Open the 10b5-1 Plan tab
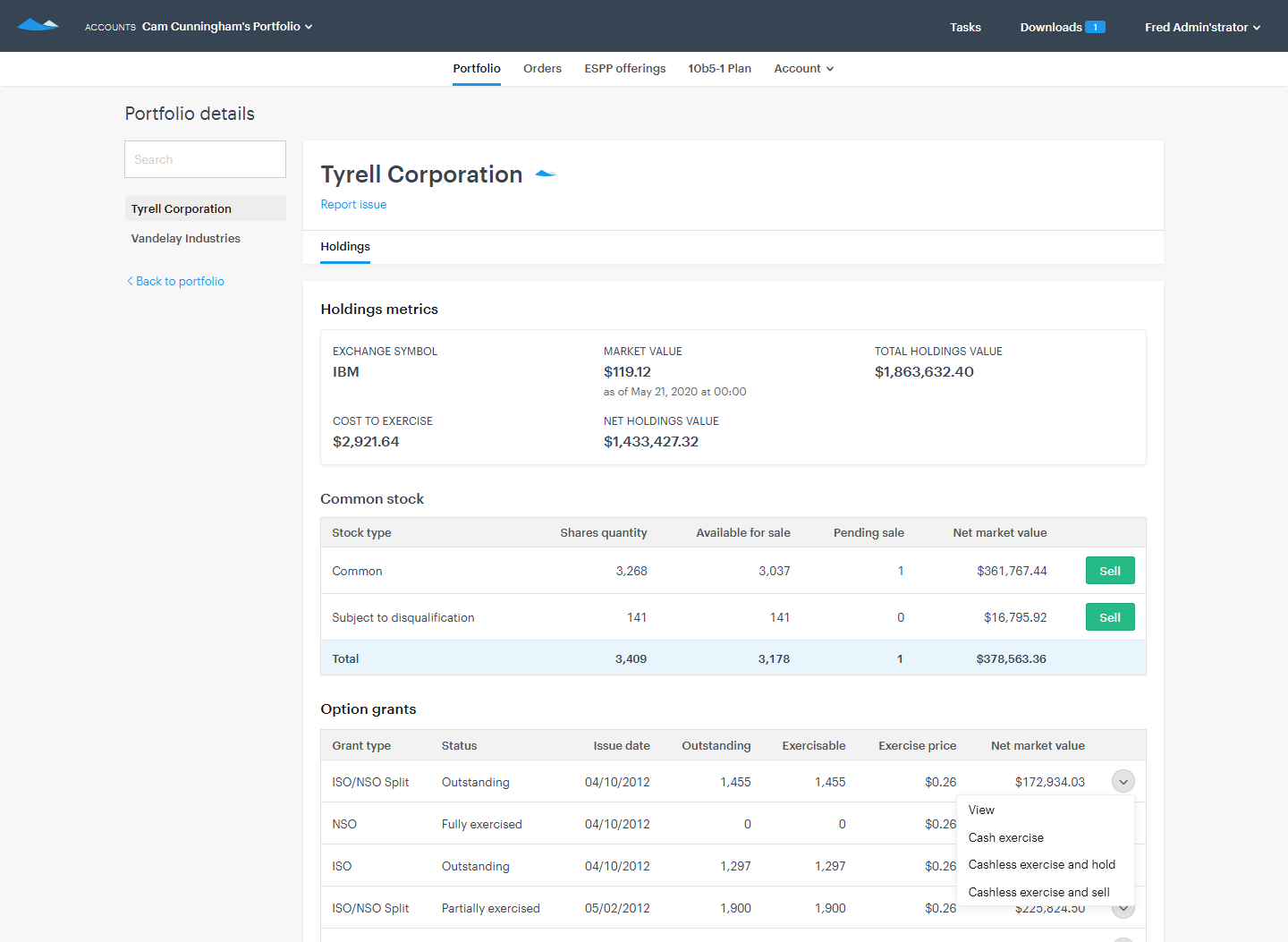 (719, 68)
